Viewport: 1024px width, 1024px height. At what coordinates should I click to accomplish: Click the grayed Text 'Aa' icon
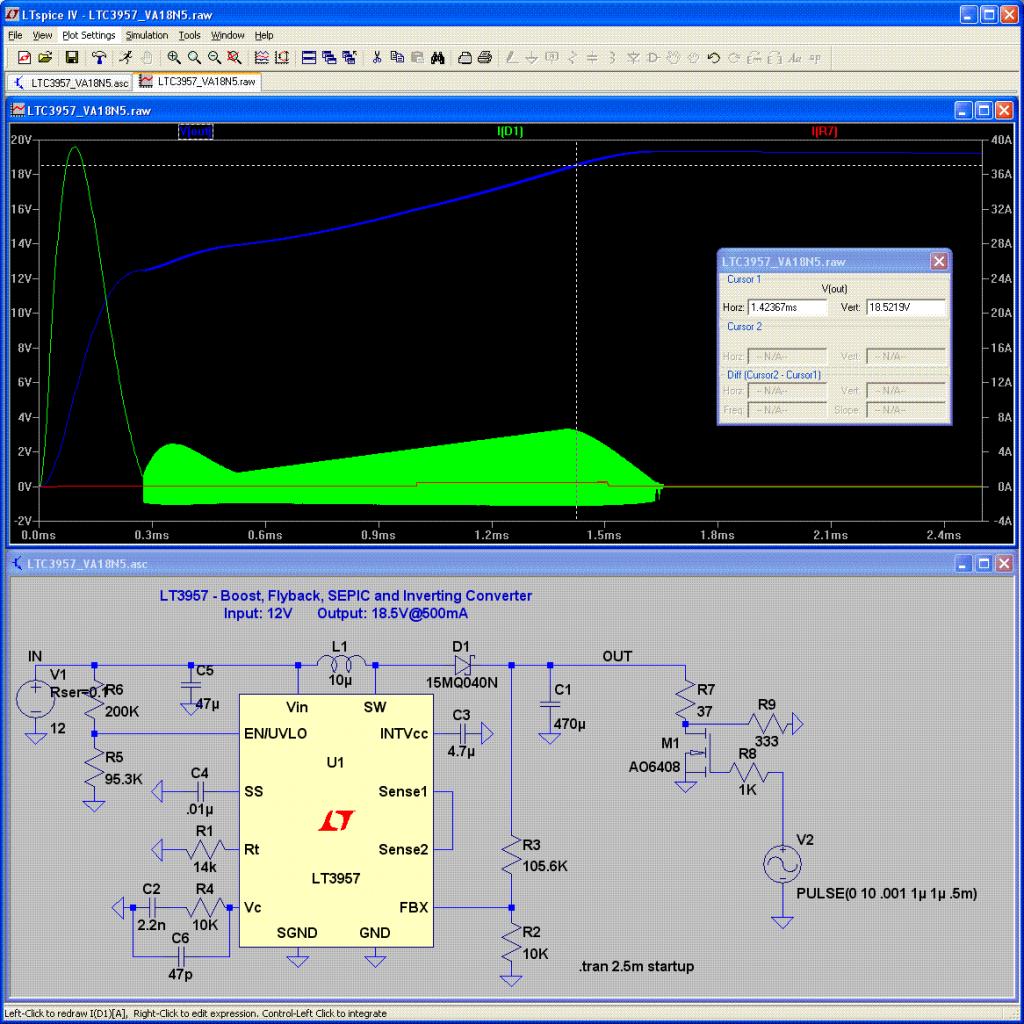(795, 57)
